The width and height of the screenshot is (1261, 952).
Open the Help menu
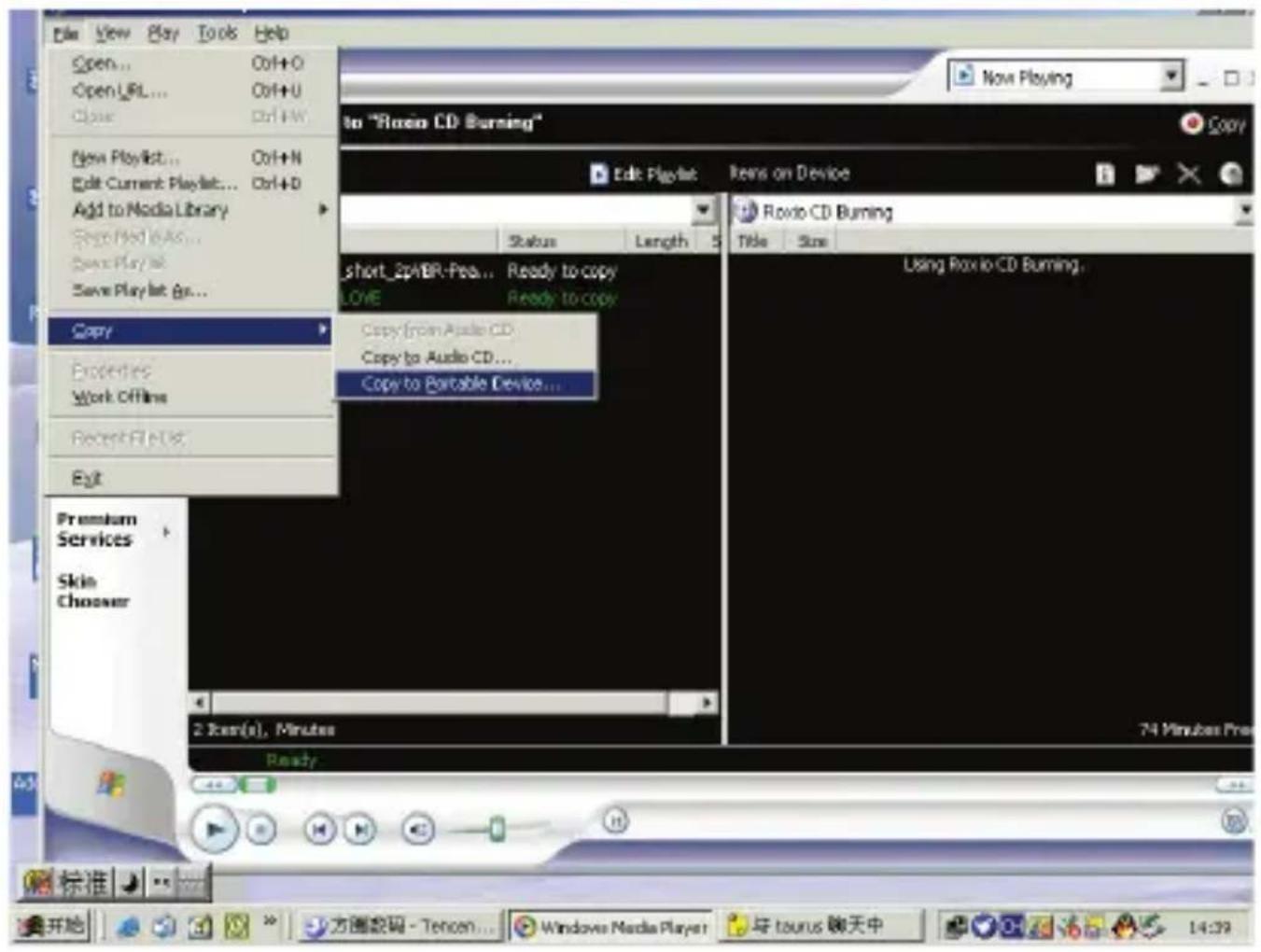click(x=272, y=34)
